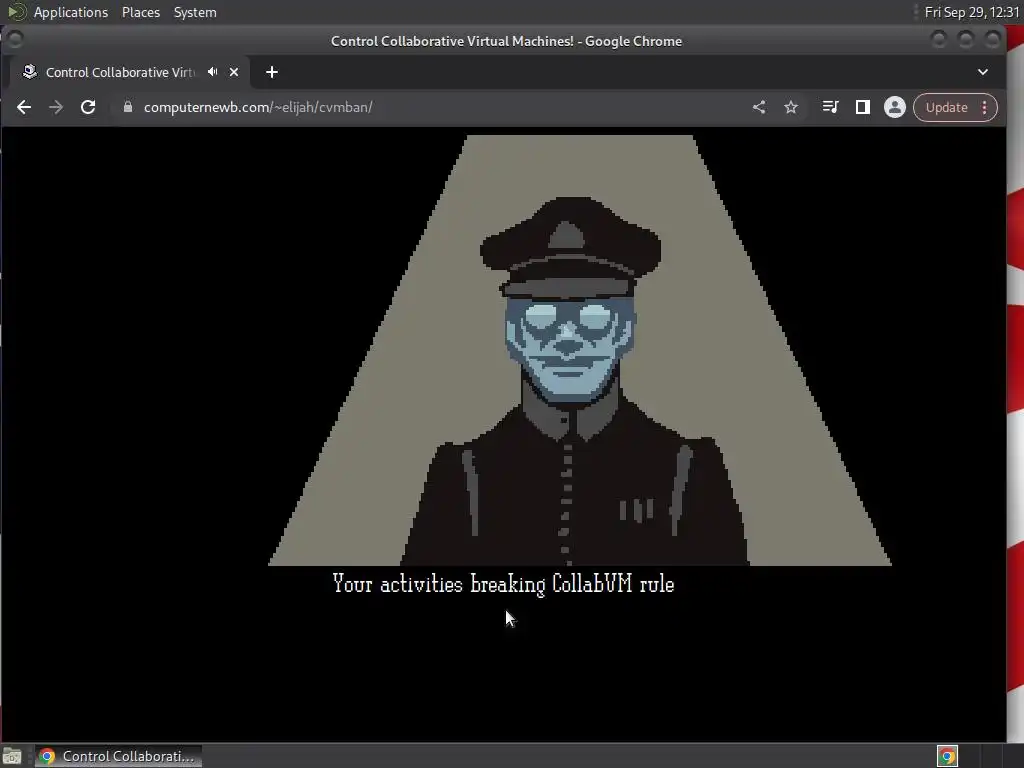Click the Update button
1024x768 pixels.
pos(946,108)
